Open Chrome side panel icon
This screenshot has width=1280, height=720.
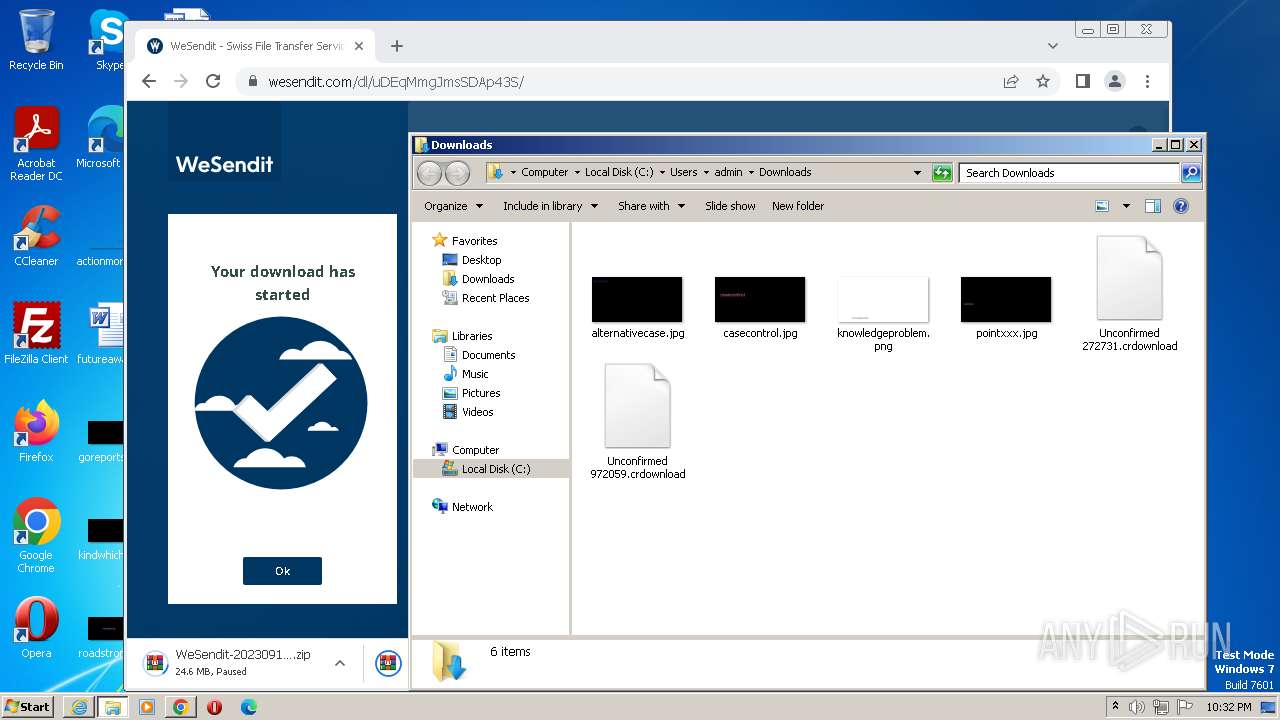tap(1082, 82)
